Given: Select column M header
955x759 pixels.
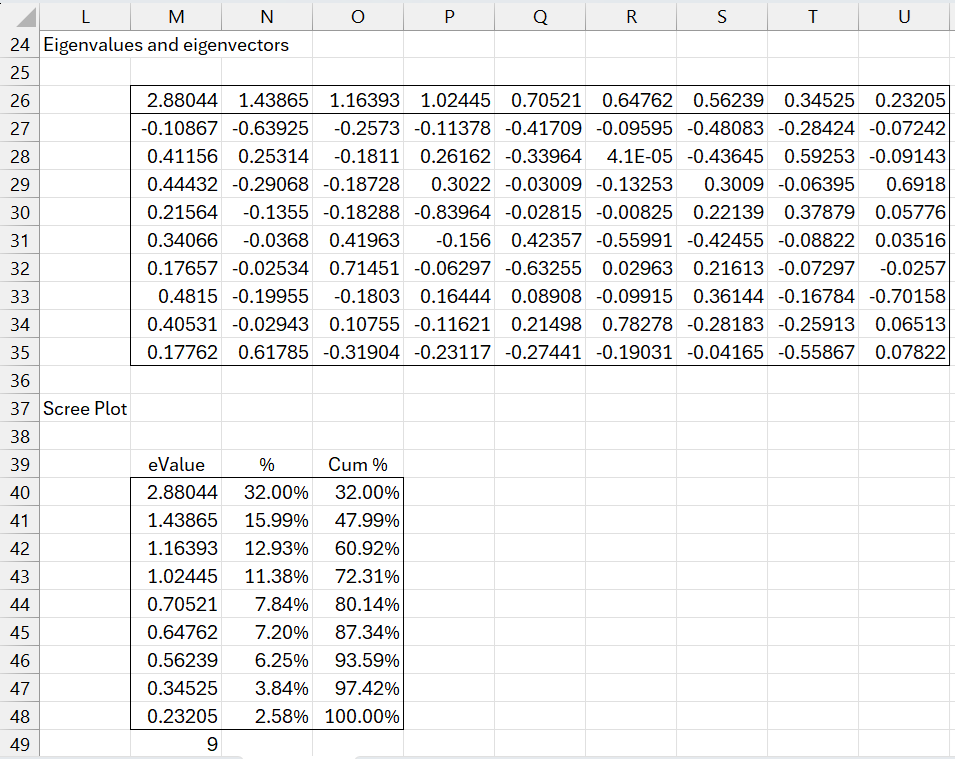Looking at the screenshot, I should tap(176, 17).
